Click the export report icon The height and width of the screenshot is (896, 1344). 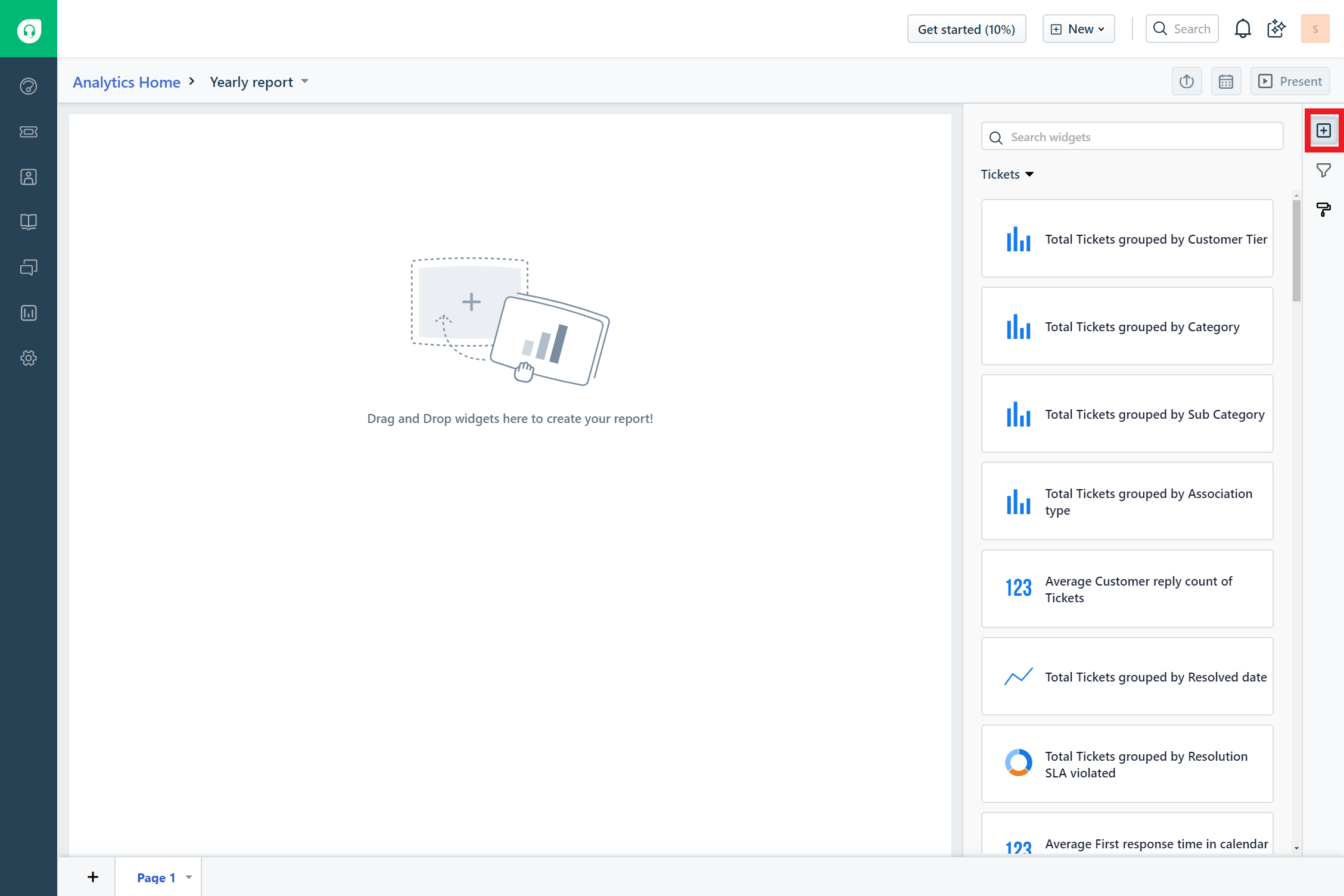point(1186,82)
